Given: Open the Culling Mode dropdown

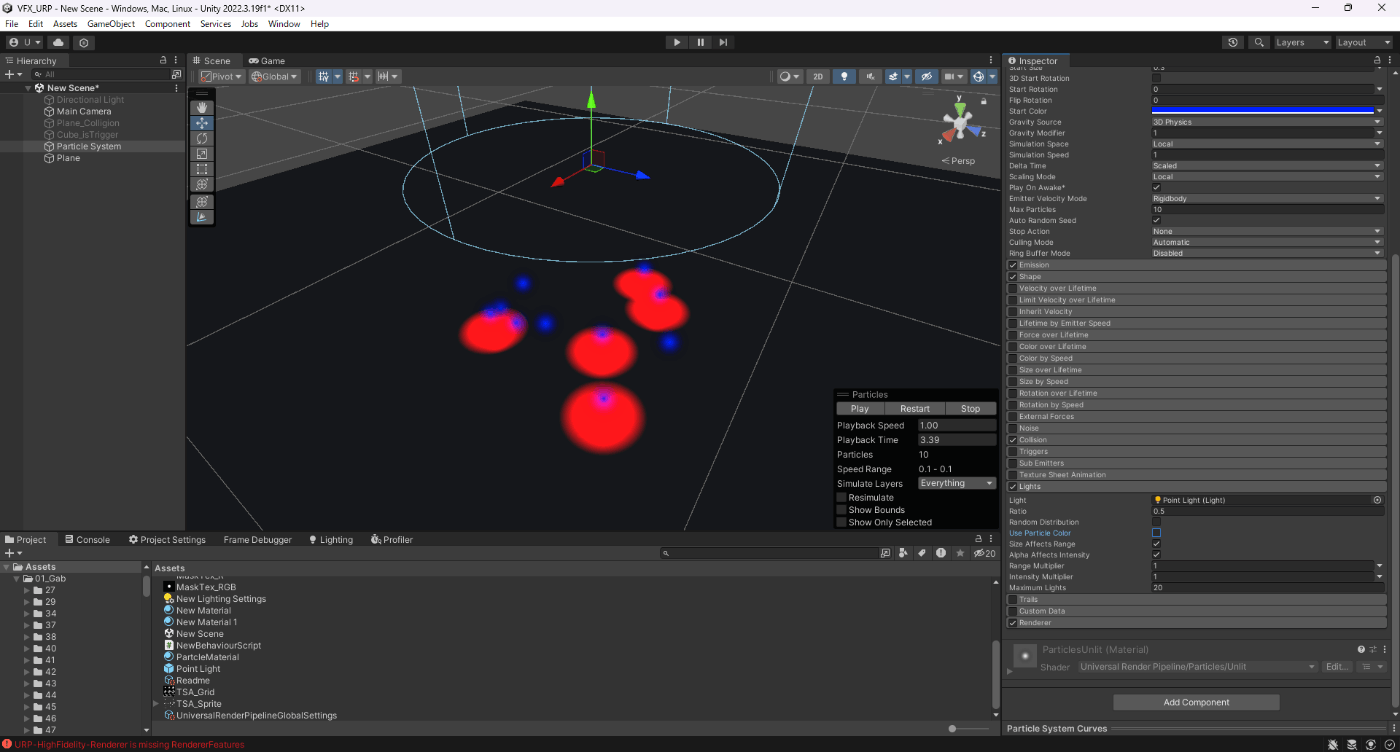Looking at the screenshot, I should [x=1267, y=242].
